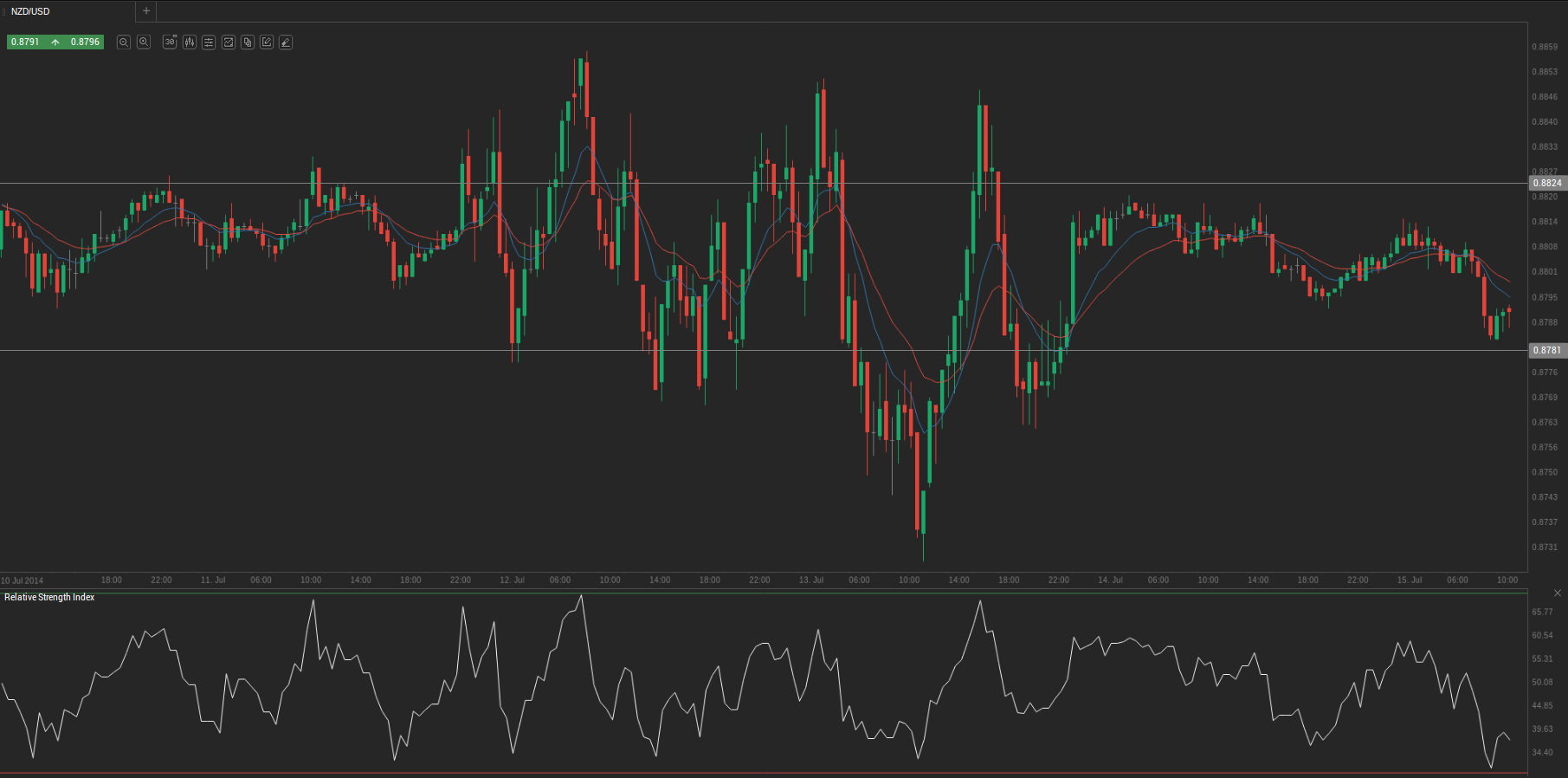Click the zoom in magnifier icon
Image resolution: width=1568 pixels, height=778 pixels.
[144, 42]
